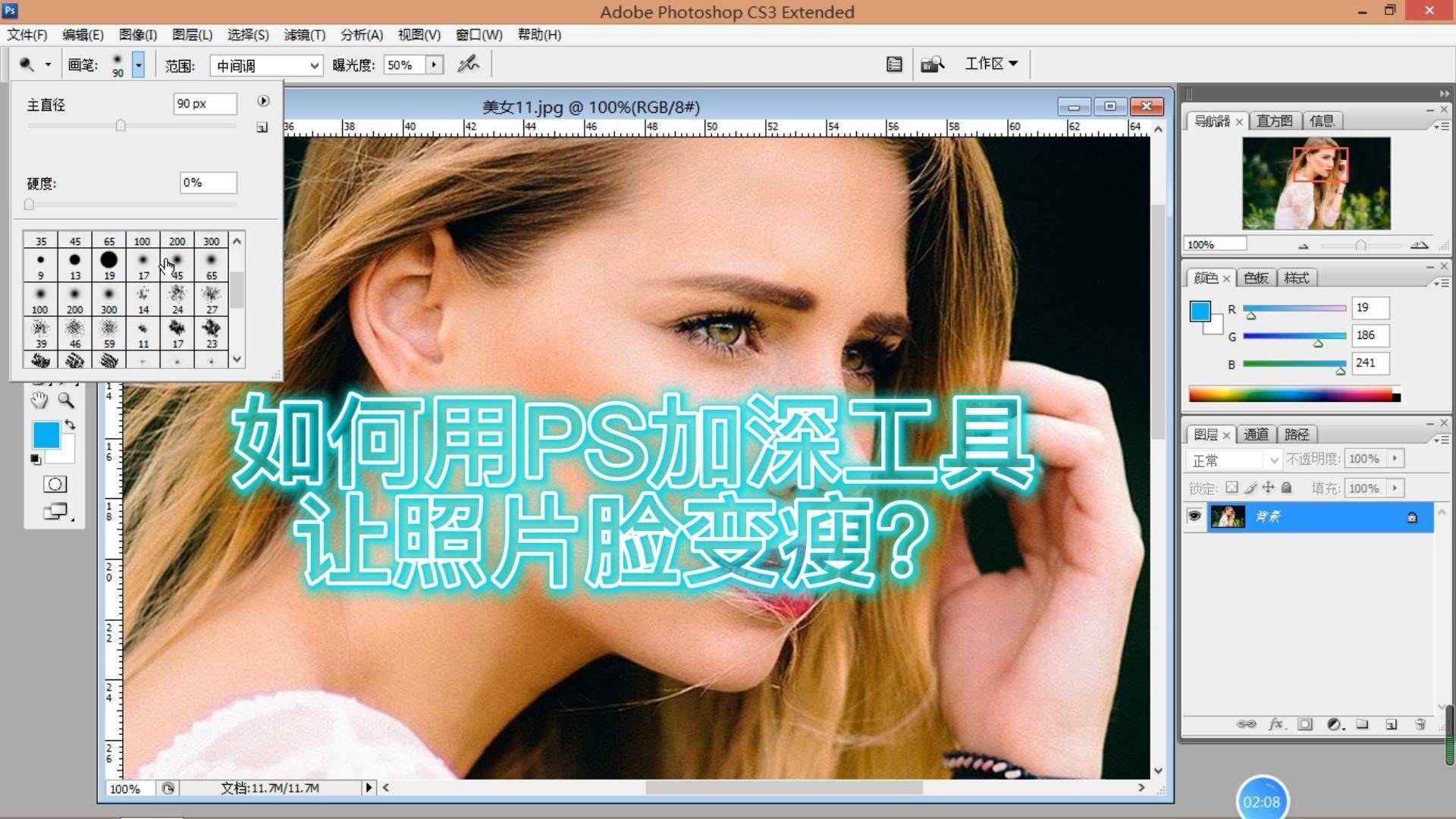Click the Quick Mask mode icon

(55, 485)
